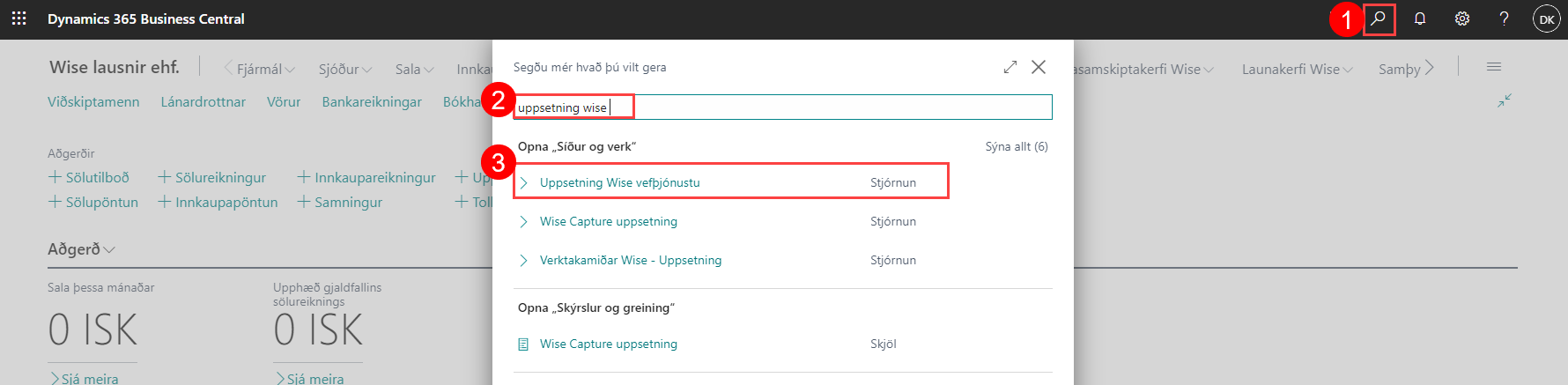Open the app launcher waffle icon

click(18, 19)
